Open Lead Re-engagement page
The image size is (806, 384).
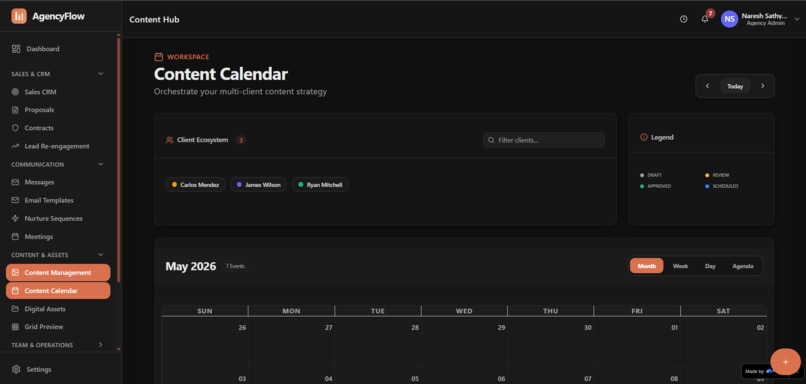click(x=57, y=146)
